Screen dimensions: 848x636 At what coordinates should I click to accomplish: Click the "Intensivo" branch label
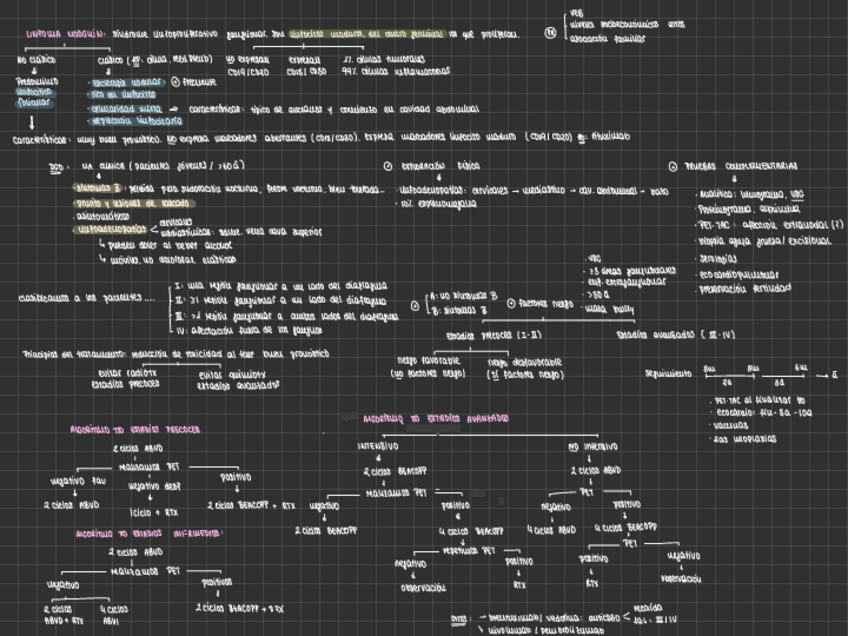pyautogui.click(x=377, y=446)
